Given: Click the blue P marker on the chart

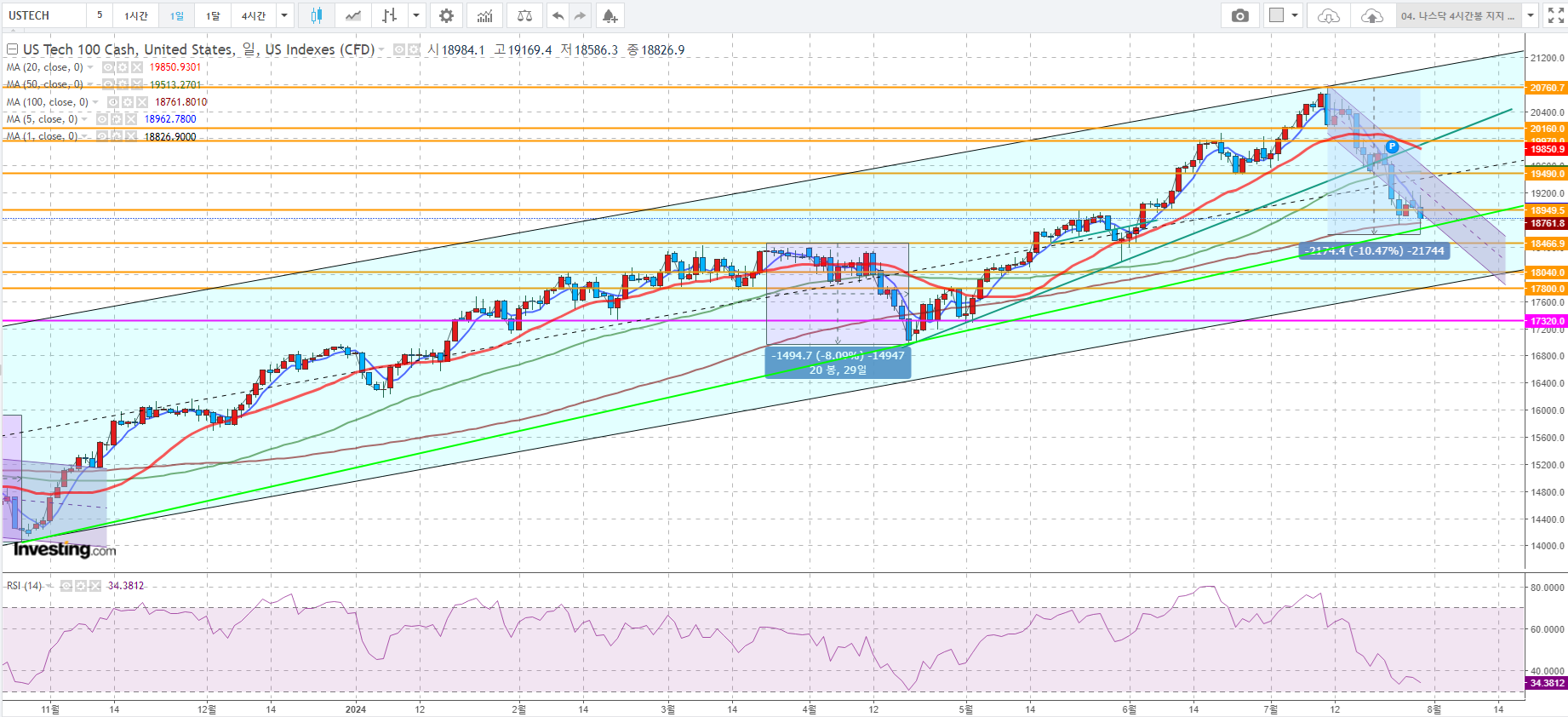Looking at the screenshot, I should coord(1392,147).
